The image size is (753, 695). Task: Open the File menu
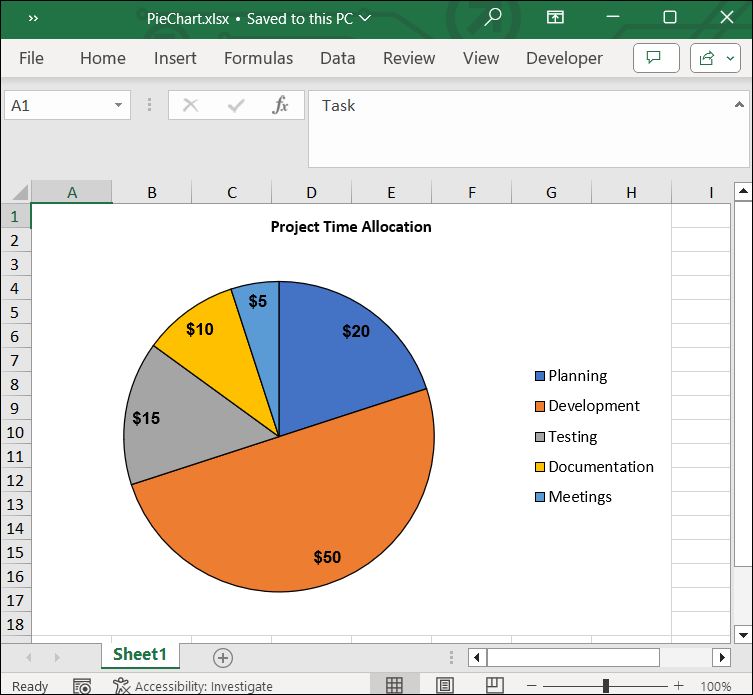point(31,58)
